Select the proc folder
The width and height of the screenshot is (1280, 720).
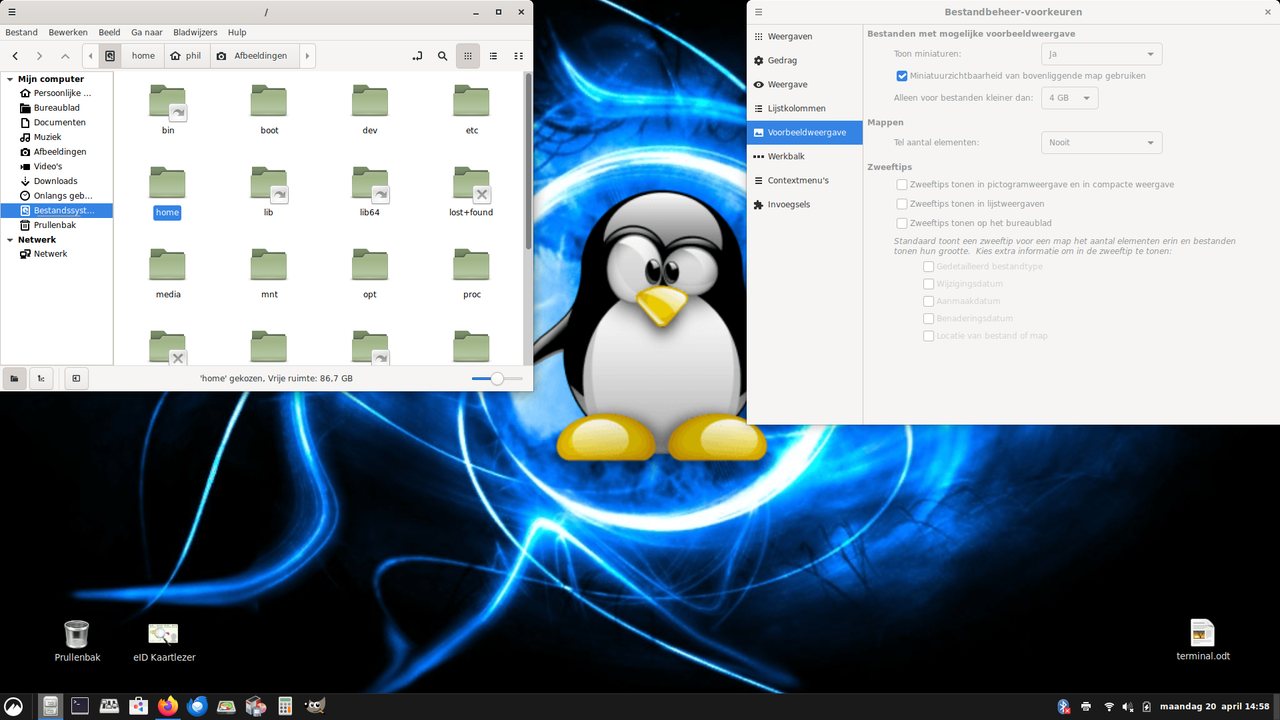[x=472, y=273]
